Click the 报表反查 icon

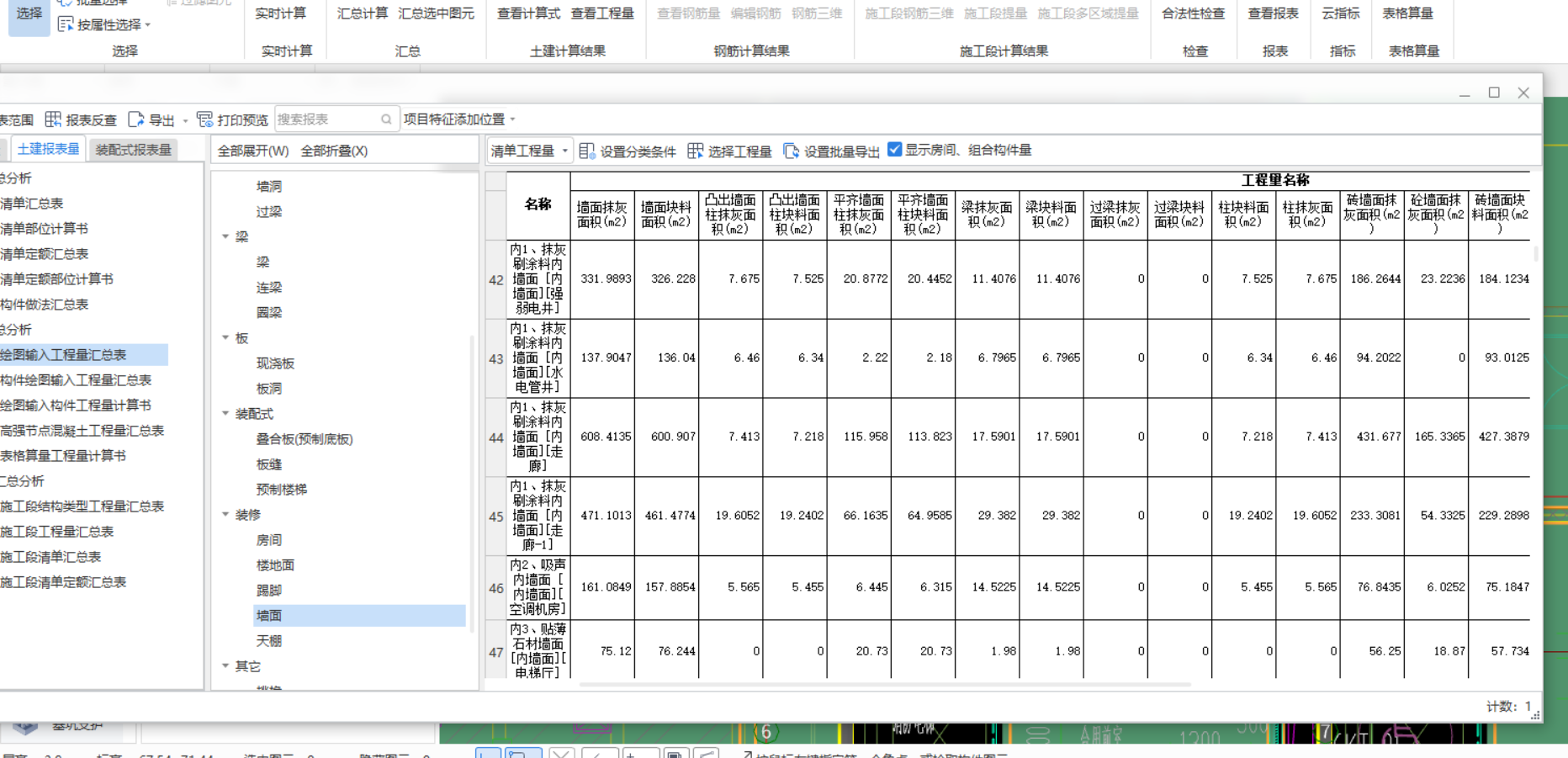click(53, 119)
